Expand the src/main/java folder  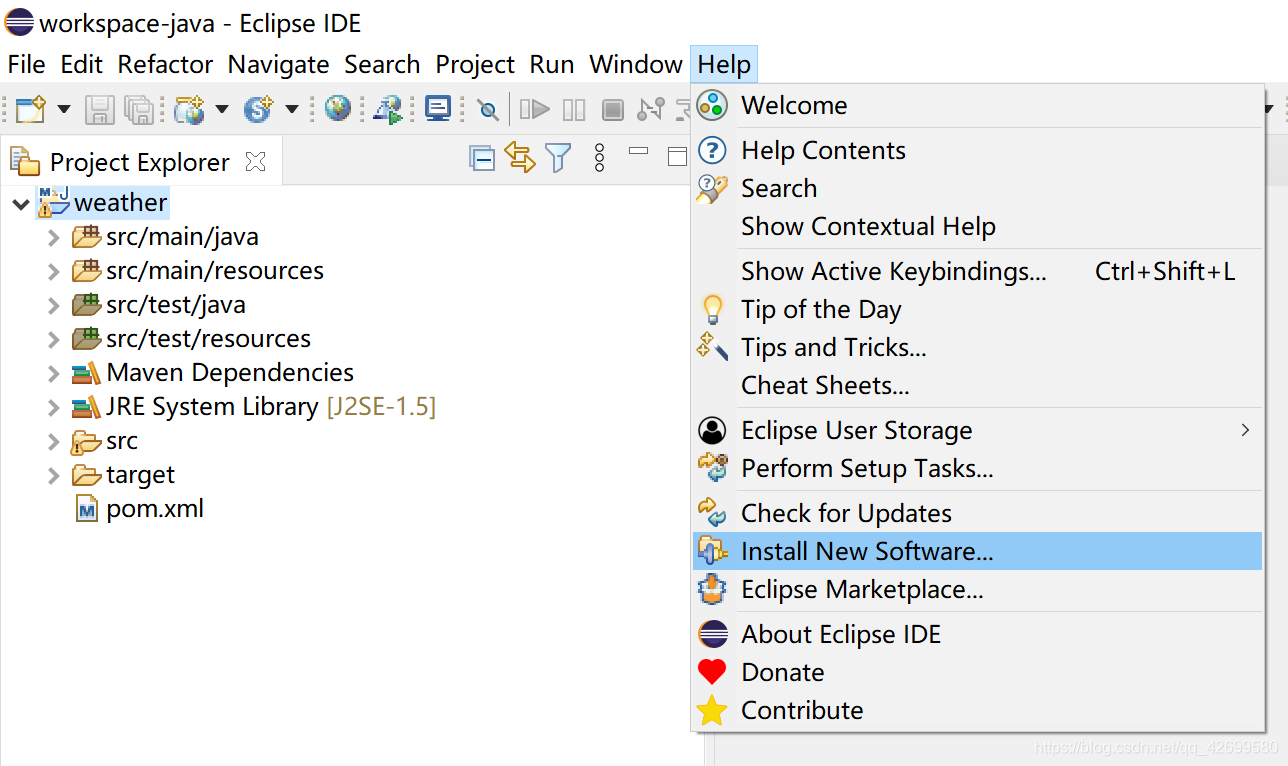tap(54, 238)
